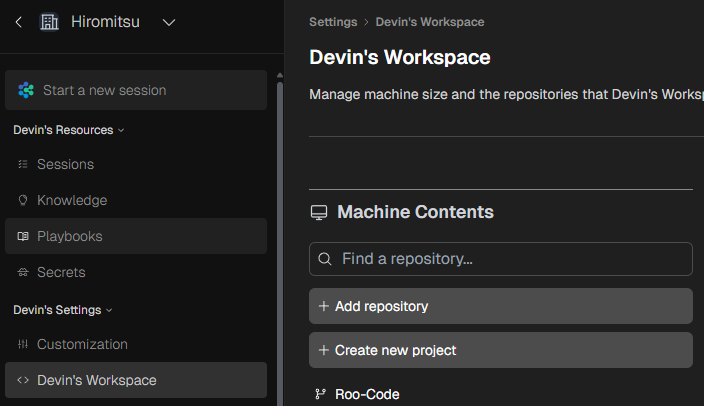Click the Machine Contents monitor icon
The height and width of the screenshot is (406, 704).
(319, 212)
